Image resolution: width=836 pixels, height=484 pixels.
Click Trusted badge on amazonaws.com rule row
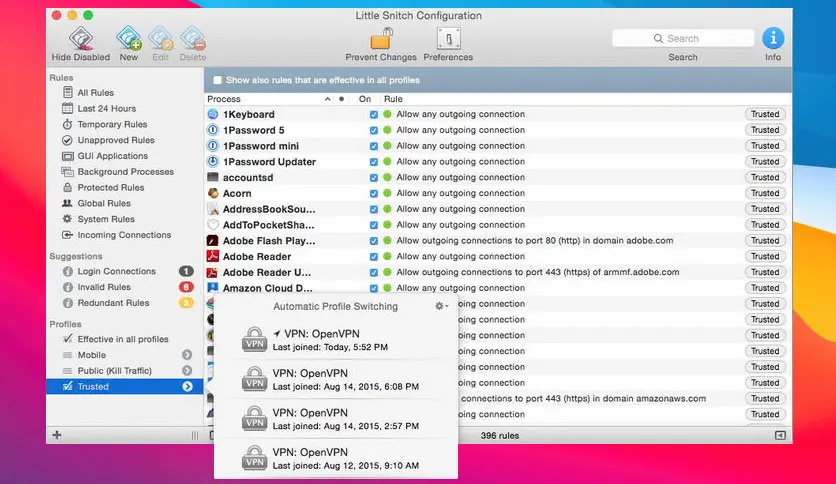pos(765,399)
